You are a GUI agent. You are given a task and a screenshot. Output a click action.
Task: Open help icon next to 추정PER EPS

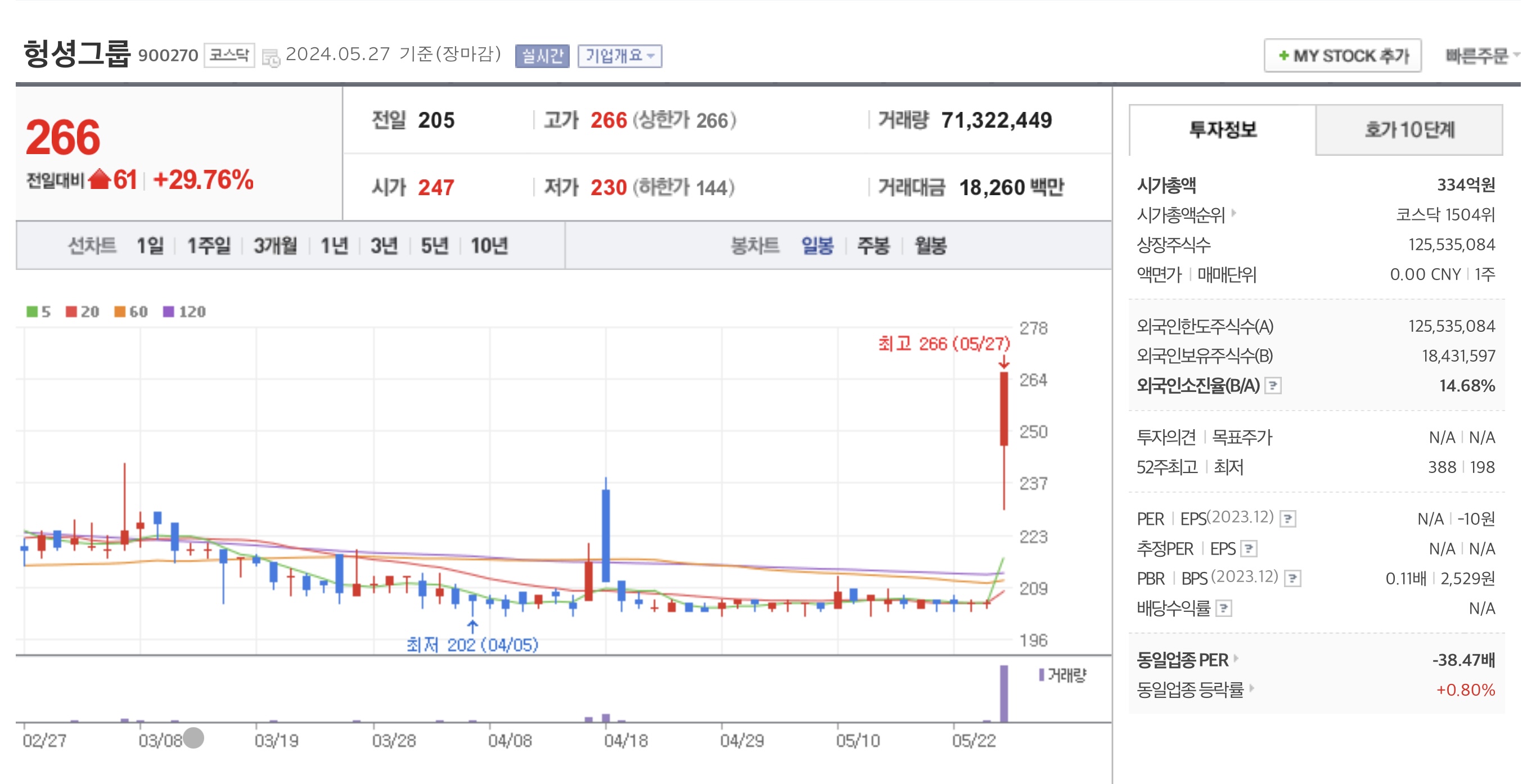[x=1249, y=548]
